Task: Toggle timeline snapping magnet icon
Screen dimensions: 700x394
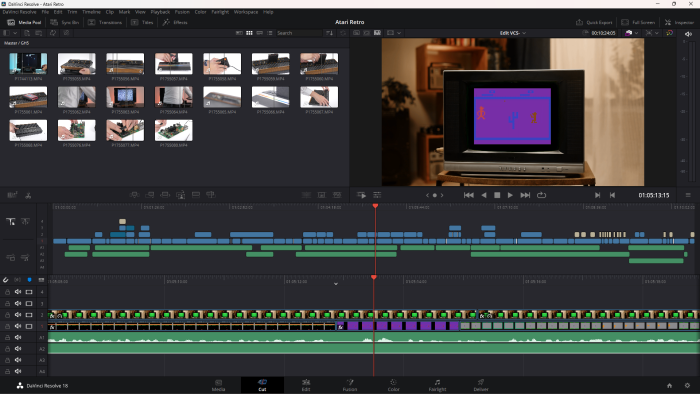Action: tap(5, 280)
